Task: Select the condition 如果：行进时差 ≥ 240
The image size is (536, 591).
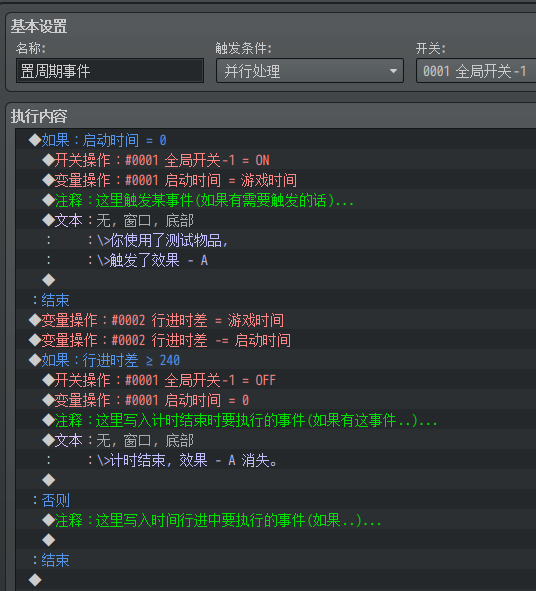Action: tap(276, 360)
